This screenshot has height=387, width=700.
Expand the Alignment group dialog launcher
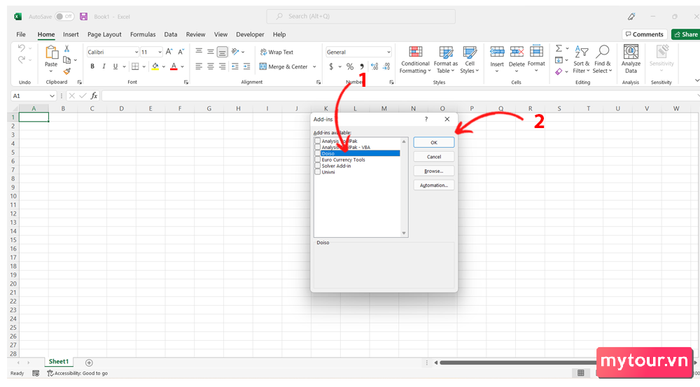pyautogui.click(x=318, y=82)
